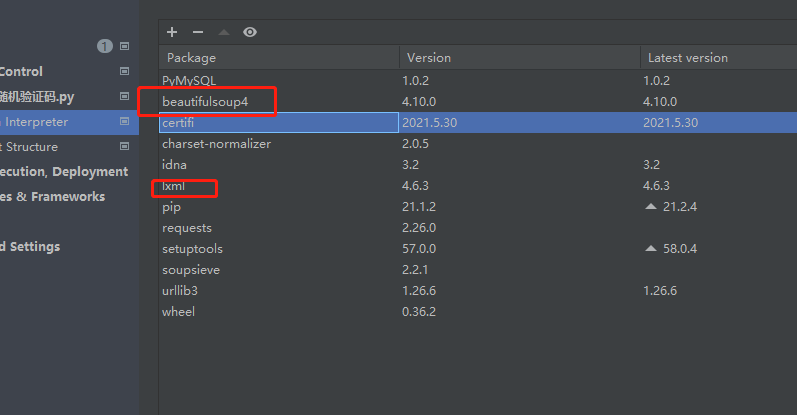Click version 0.36.2 of wheel

[x=419, y=312]
